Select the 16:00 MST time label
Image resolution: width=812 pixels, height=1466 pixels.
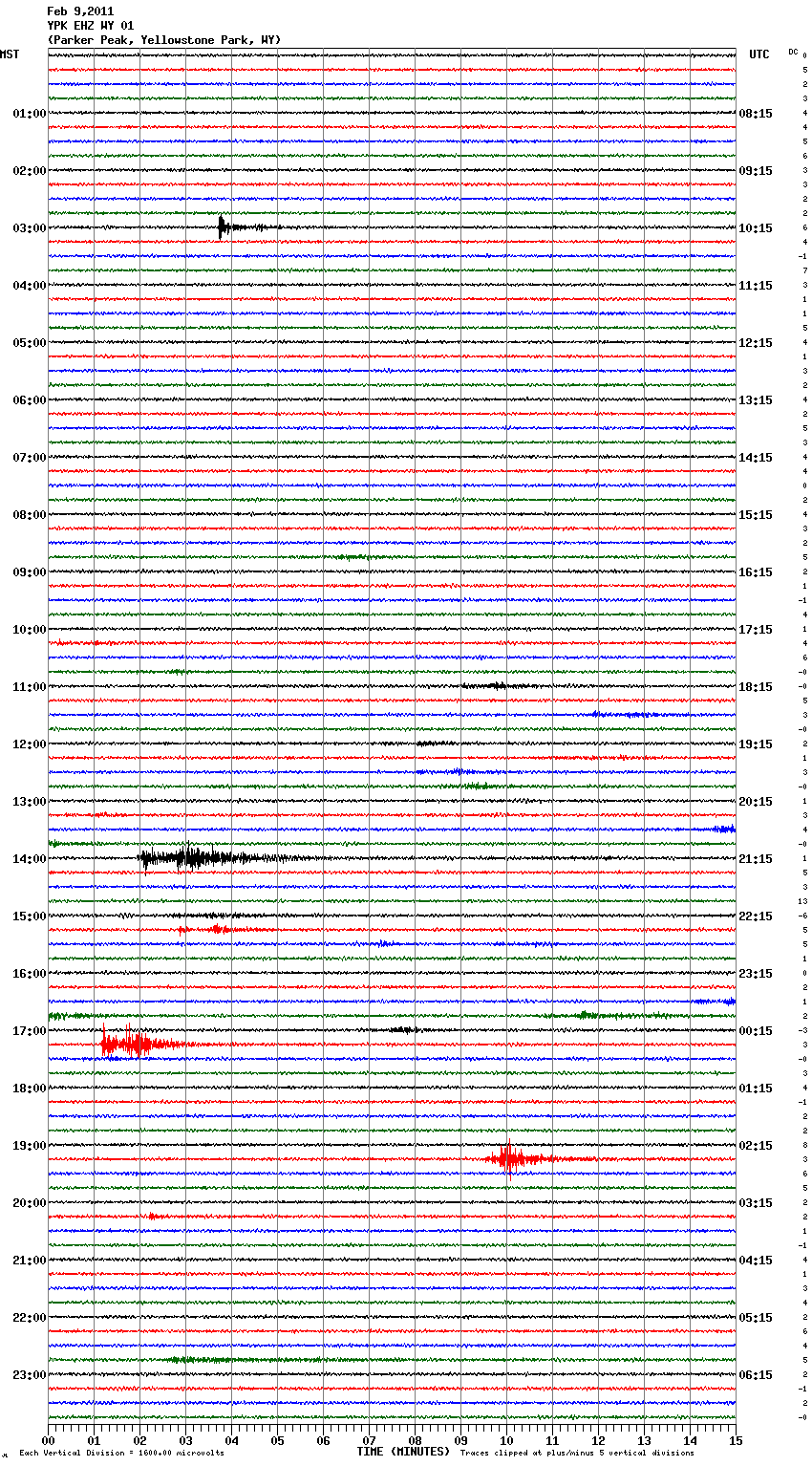pyautogui.click(x=30, y=974)
